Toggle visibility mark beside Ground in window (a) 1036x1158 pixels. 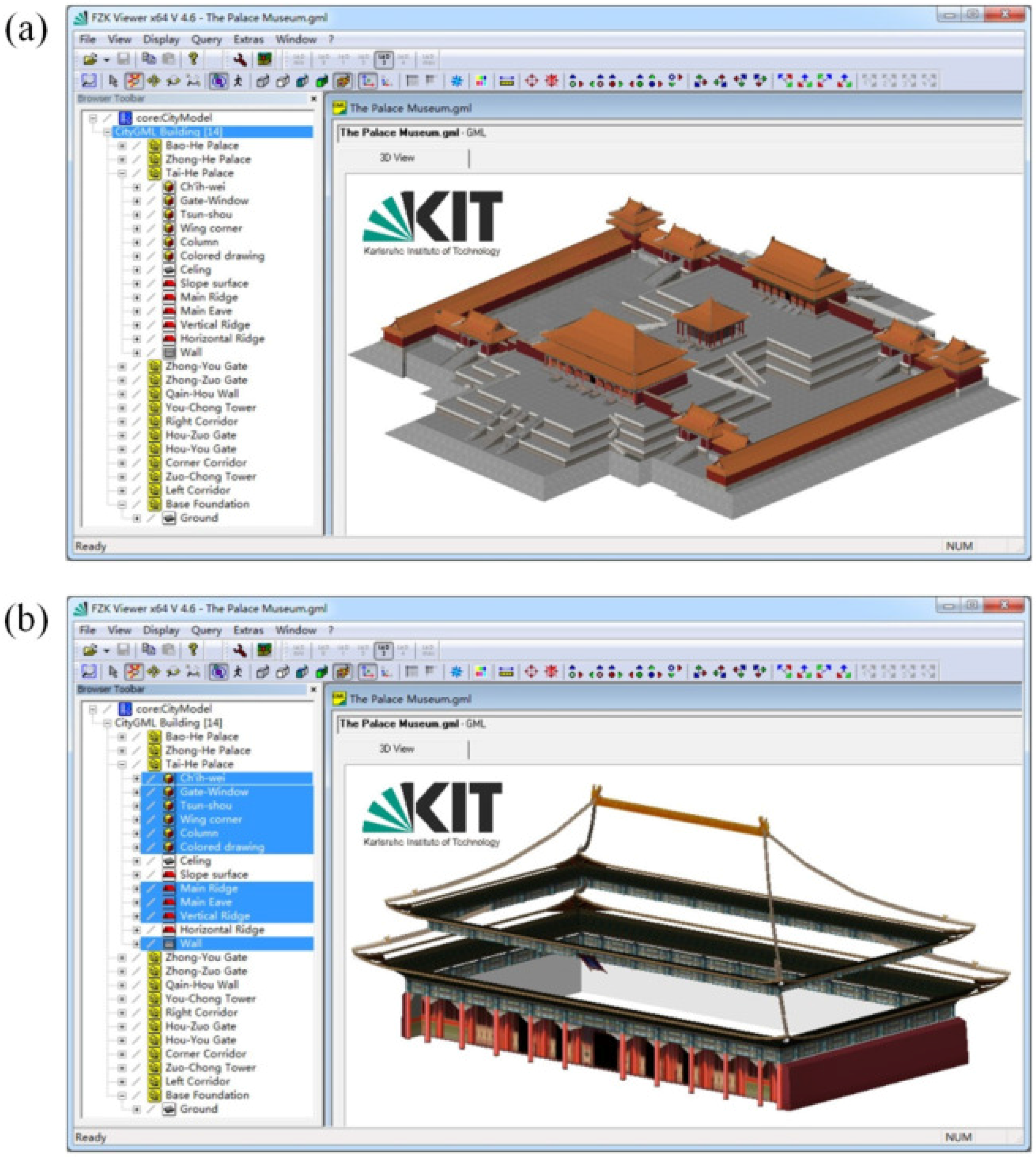coord(152,518)
